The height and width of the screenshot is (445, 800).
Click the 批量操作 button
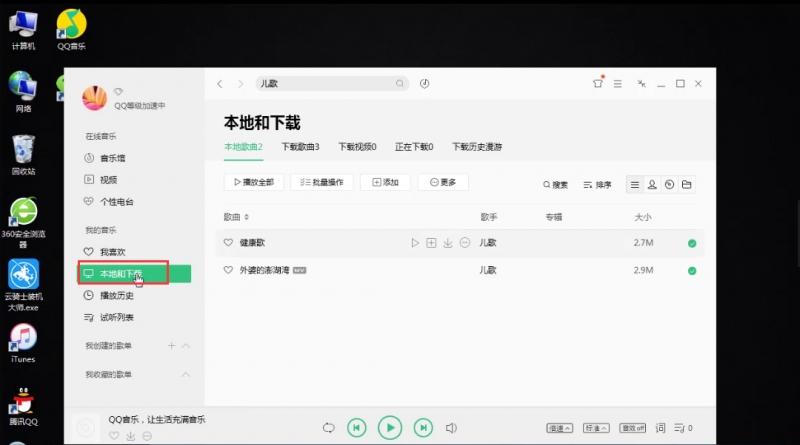(x=322, y=182)
